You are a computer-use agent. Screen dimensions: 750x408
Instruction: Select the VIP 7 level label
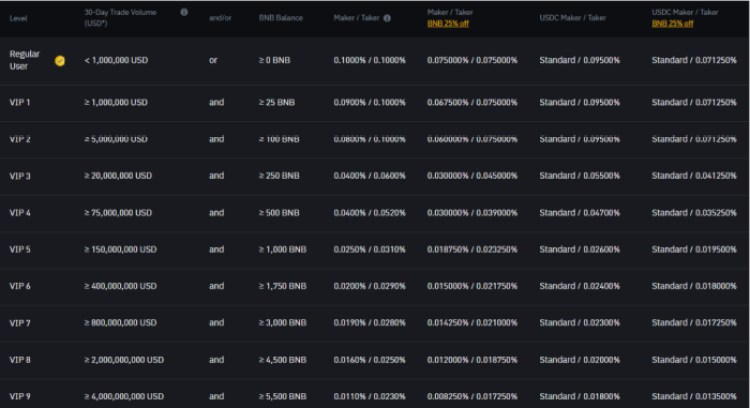[x=20, y=323]
